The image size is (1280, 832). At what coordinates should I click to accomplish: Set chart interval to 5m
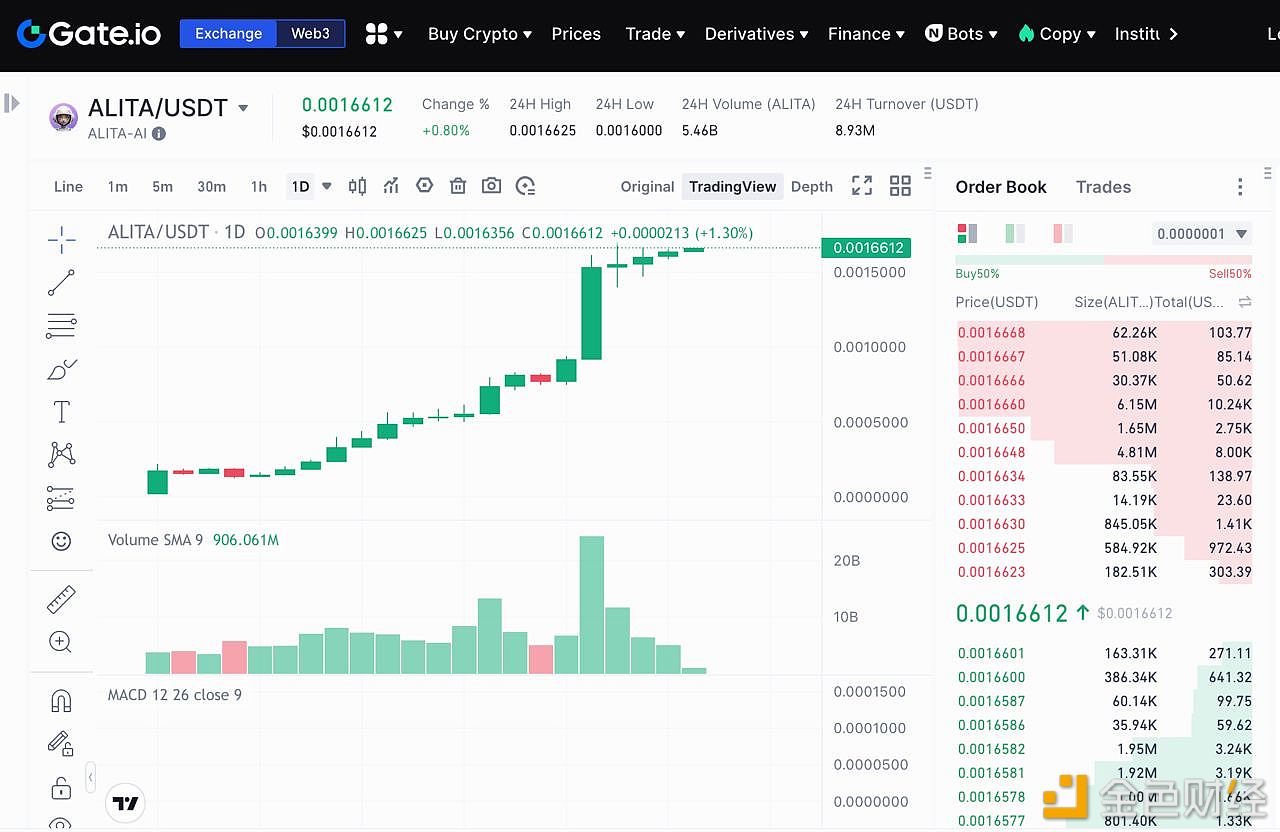coord(162,186)
